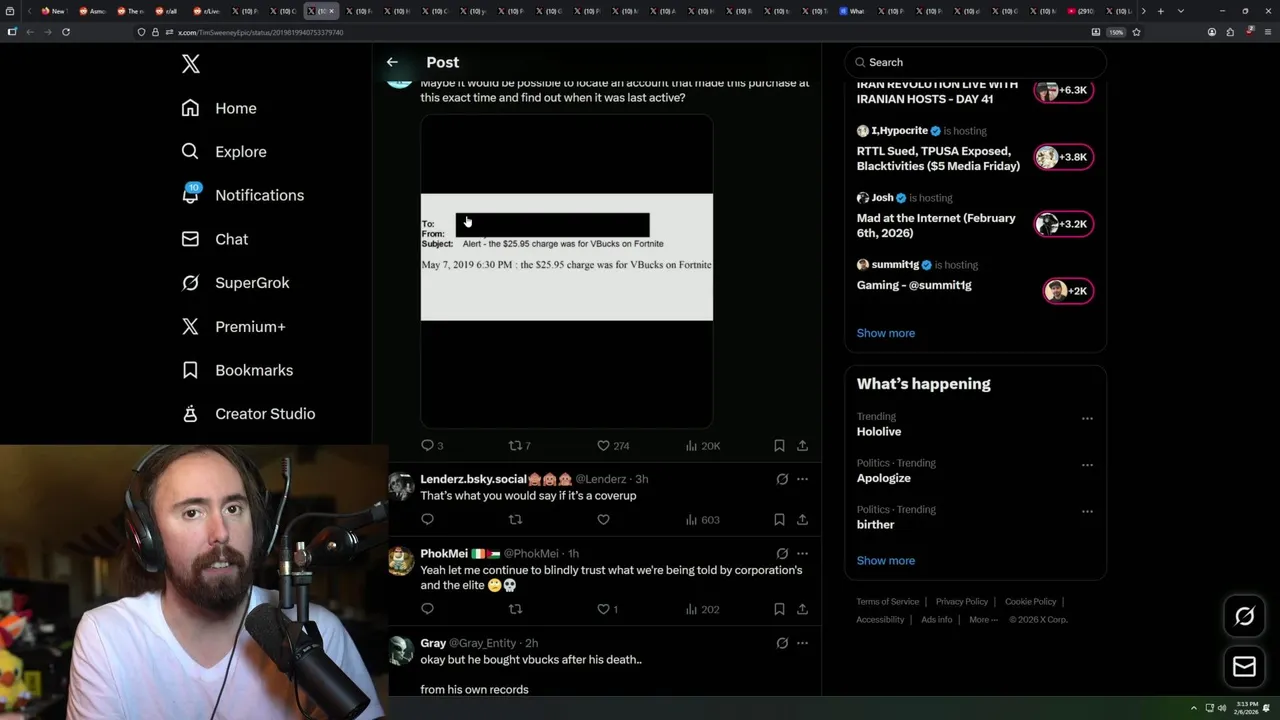The image size is (1280, 720).
Task: Bookmark this page with the star icon
Action: [x=1136, y=32]
